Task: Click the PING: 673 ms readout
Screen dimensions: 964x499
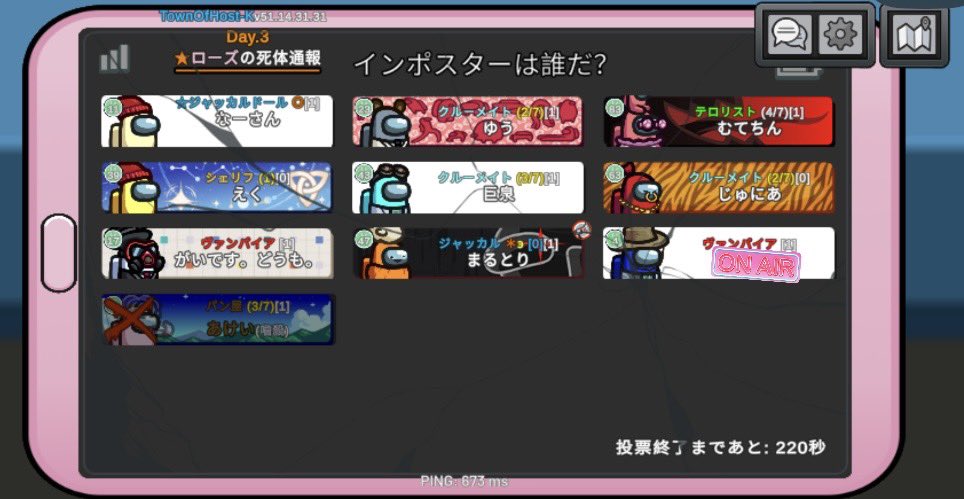Action: [x=465, y=481]
